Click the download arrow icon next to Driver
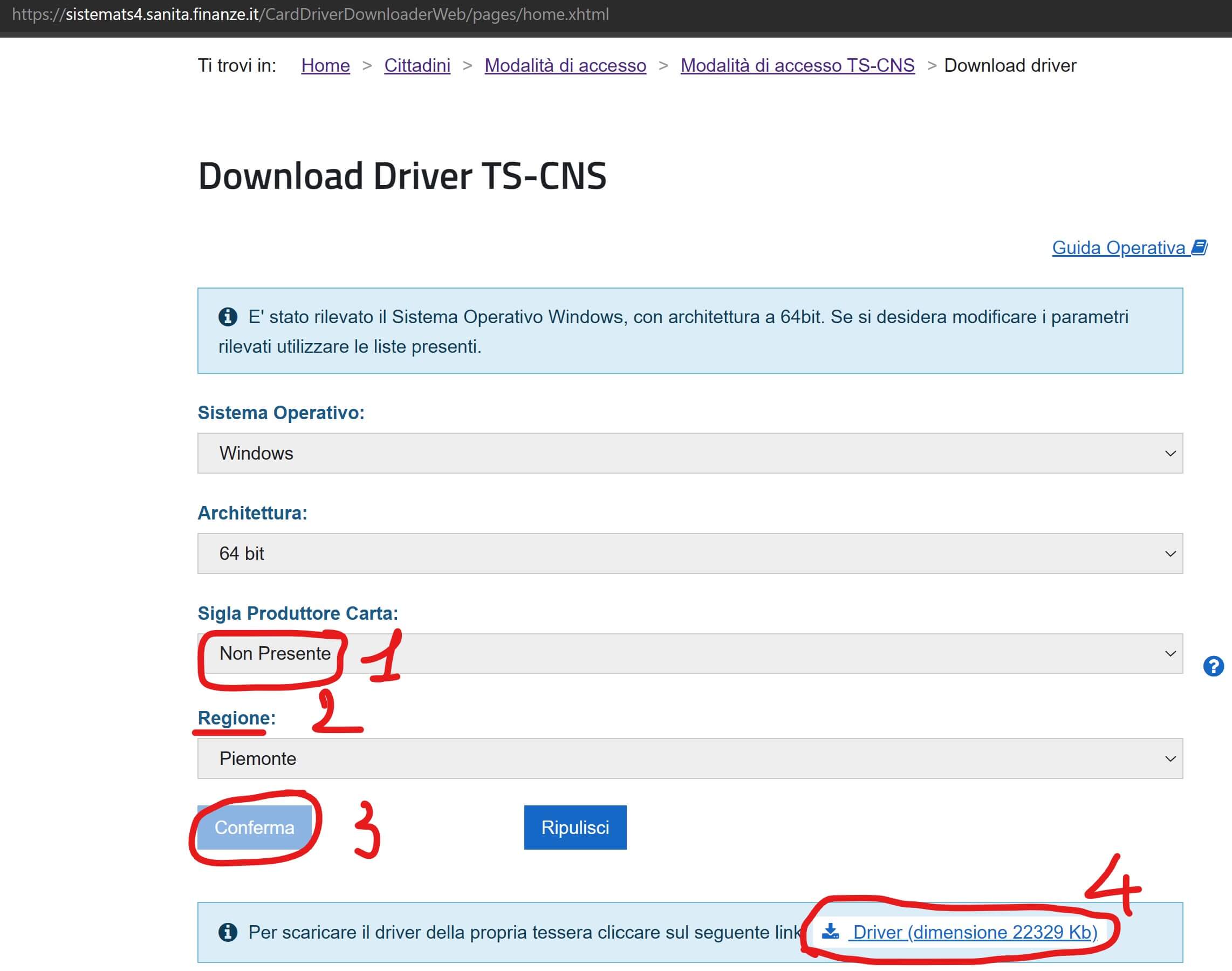Viewport: 1232px width, 971px height. pyautogui.click(x=830, y=931)
